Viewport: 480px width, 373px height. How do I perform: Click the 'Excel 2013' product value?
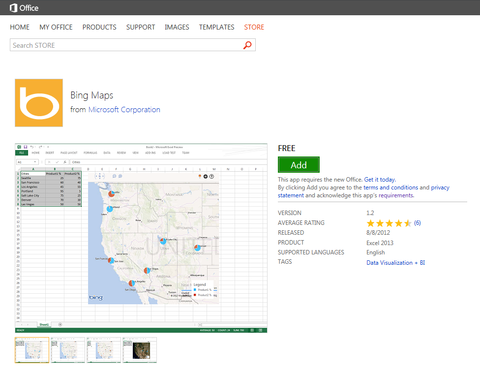pos(380,243)
